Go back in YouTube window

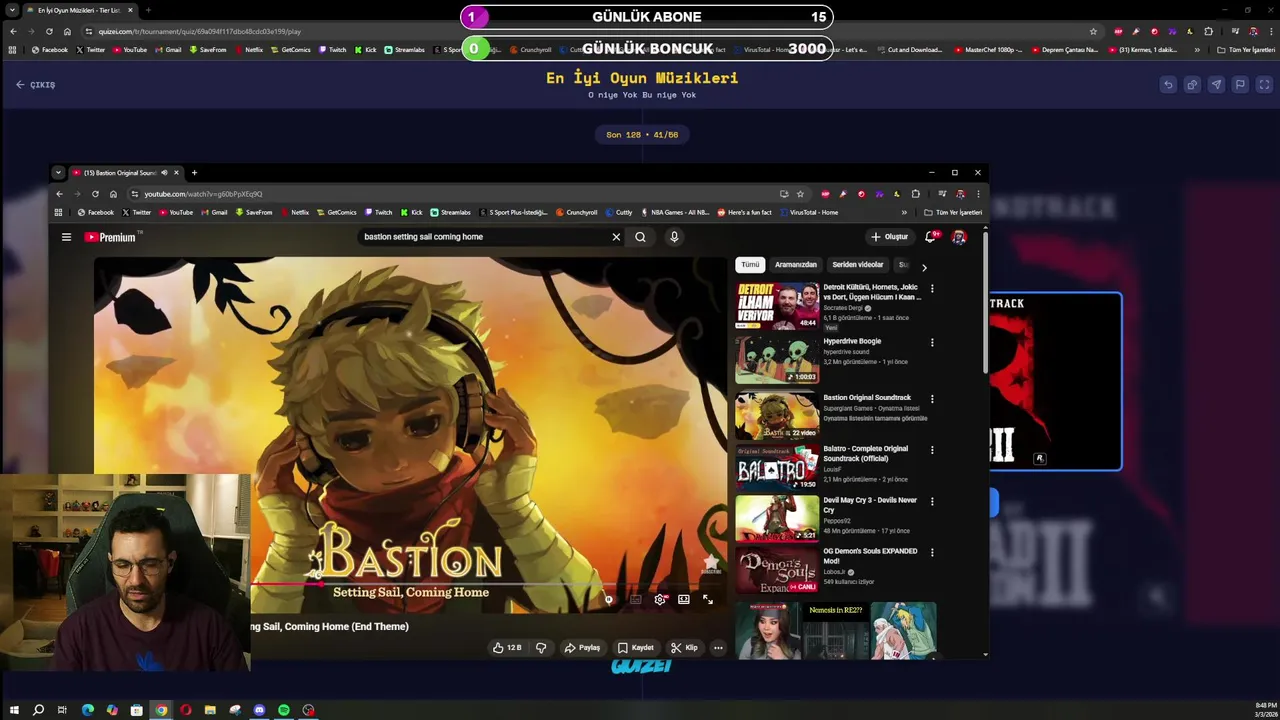click(x=59, y=194)
